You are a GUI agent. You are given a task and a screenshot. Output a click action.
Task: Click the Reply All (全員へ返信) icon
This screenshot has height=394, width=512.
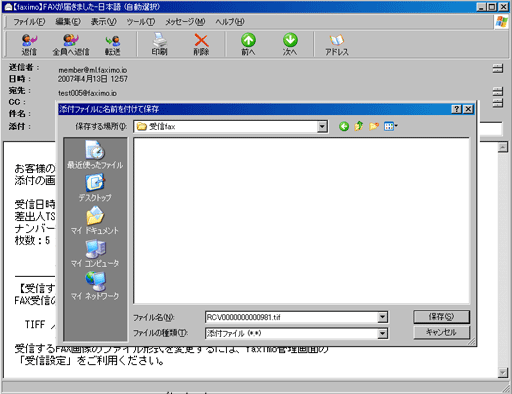point(71,44)
